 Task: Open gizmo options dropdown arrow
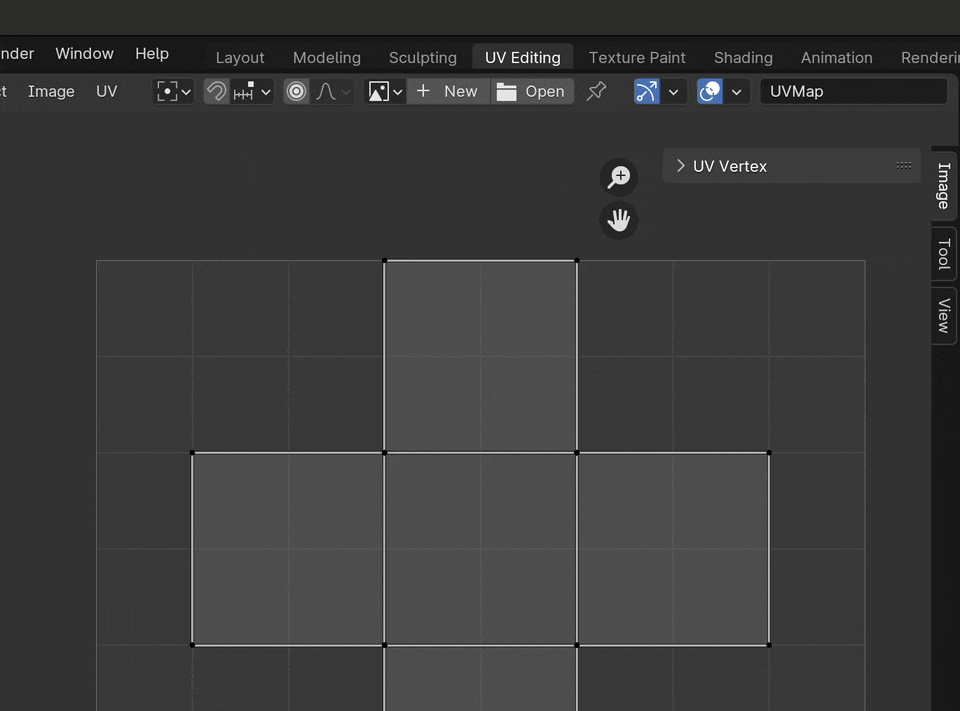674,92
